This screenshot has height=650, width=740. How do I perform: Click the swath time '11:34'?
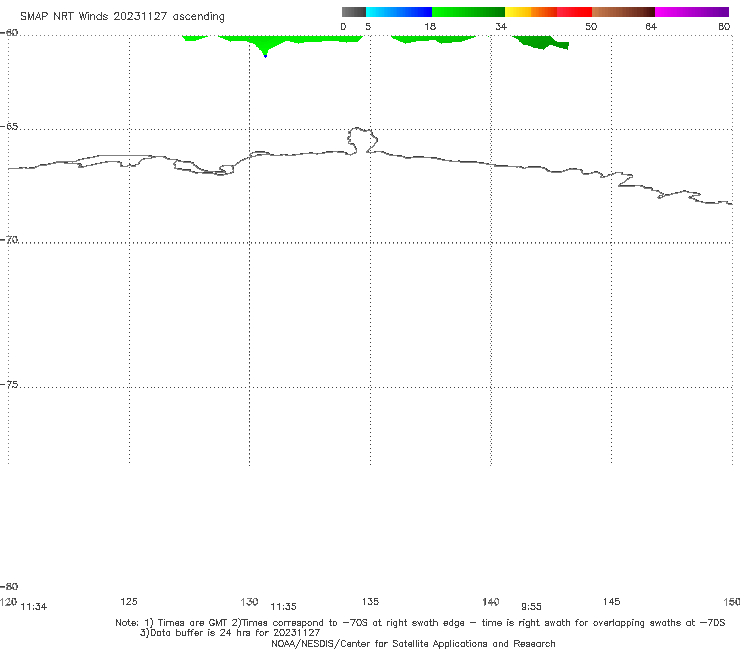(34, 607)
